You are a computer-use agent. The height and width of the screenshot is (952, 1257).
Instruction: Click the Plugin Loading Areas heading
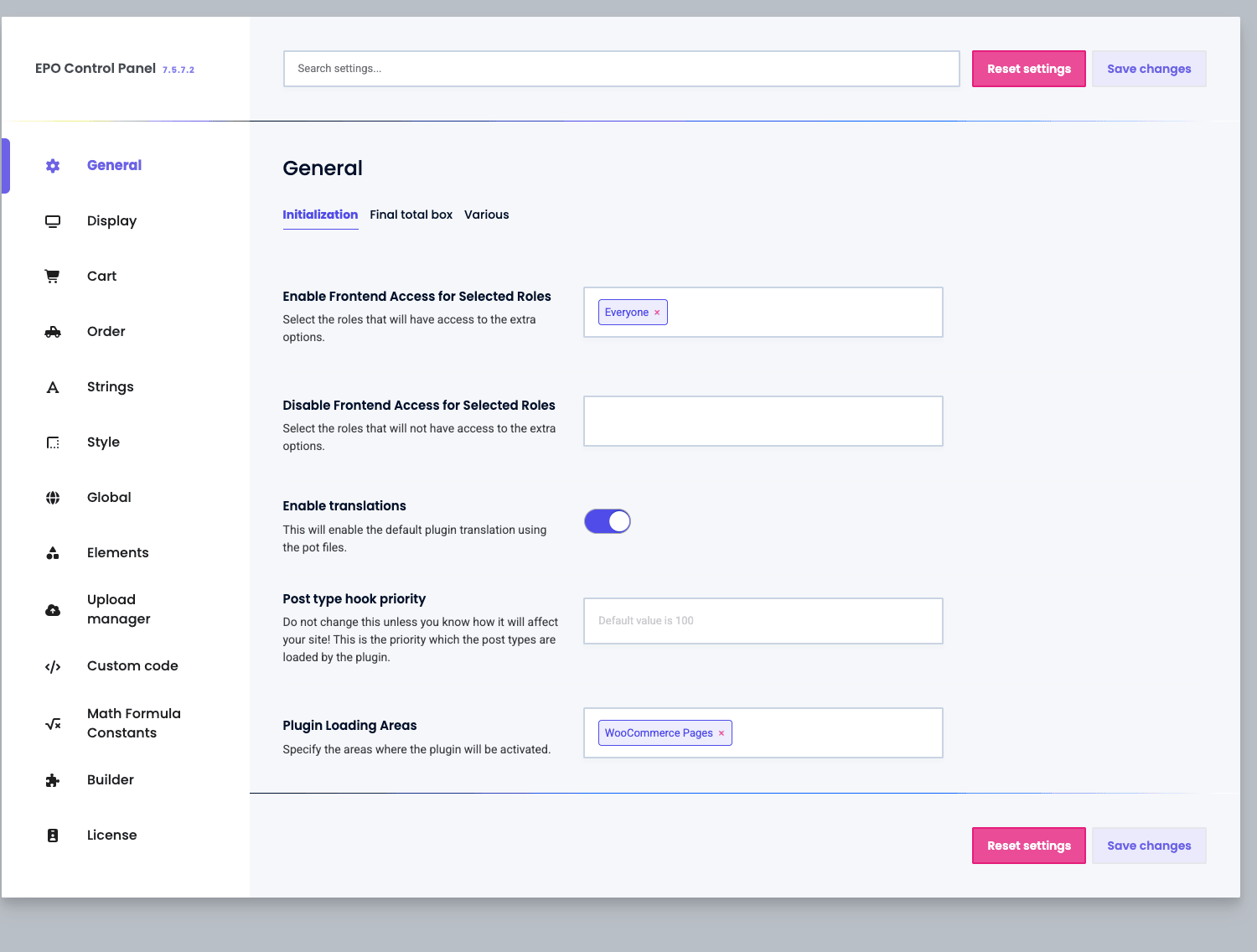[x=349, y=726]
